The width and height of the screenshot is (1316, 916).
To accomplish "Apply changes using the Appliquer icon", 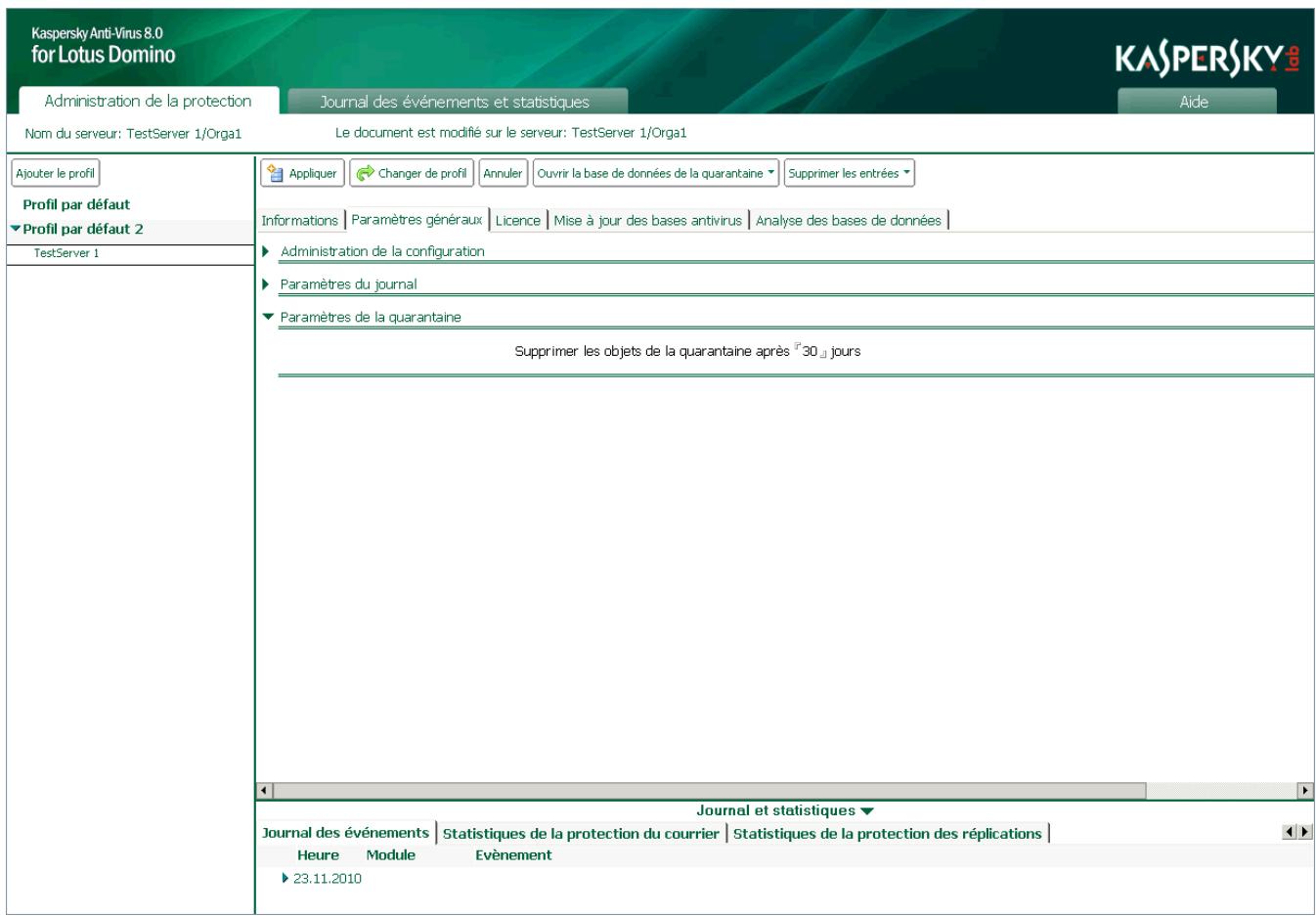I will click(277, 174).
